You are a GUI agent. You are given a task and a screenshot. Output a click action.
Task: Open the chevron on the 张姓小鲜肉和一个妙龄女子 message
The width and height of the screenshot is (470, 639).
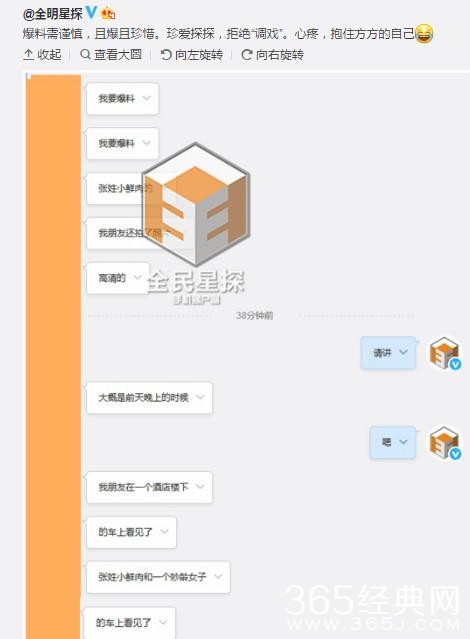pyautogui.click(x=218, y=576)
